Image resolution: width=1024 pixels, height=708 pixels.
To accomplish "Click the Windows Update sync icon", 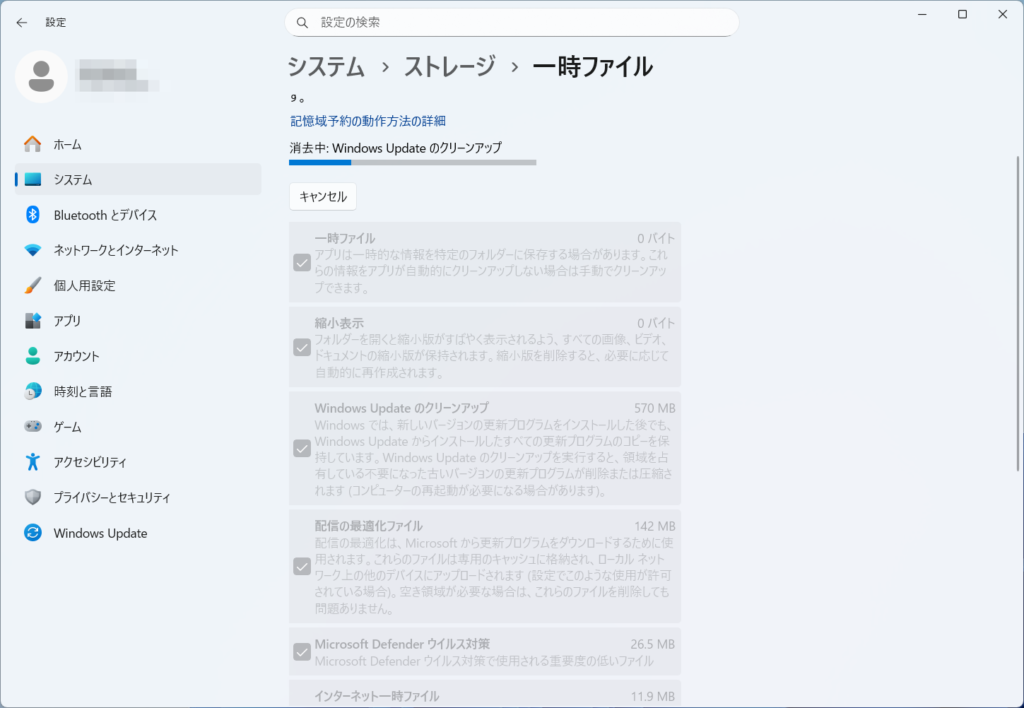I will pyautogui.click(x=33, y=533).
